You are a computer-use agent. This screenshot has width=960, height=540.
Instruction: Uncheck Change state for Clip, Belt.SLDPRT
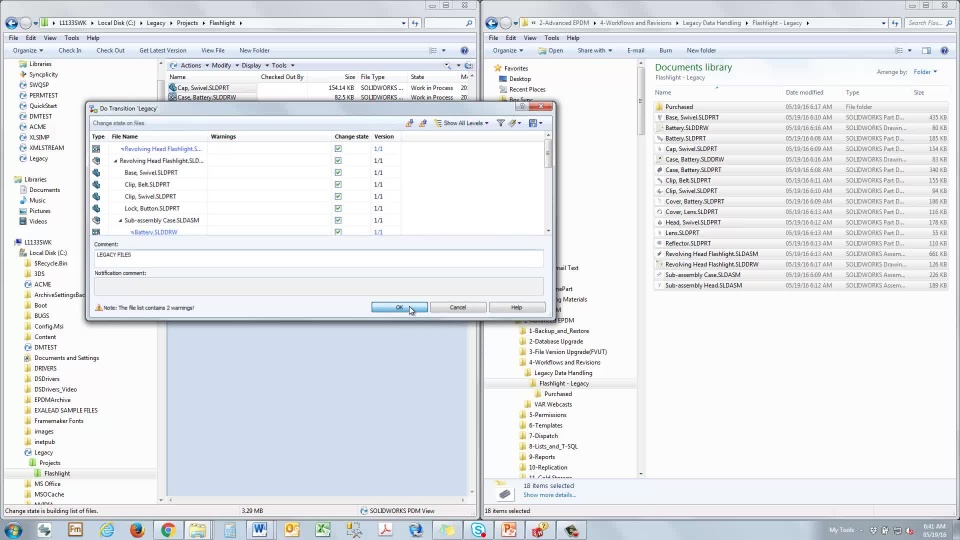[x=338, y=184]
